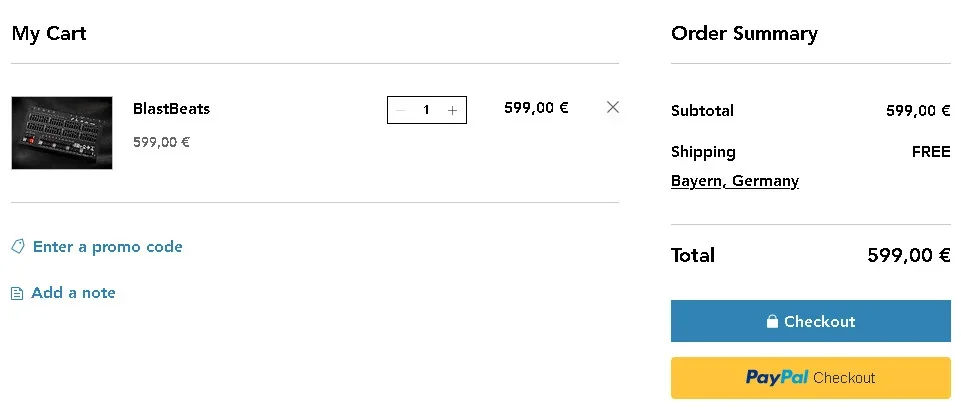The width and height of the screenshot is (961, 411).
Task: Click the Subtotal amount in Order Summary
Action: click(917, 111)
